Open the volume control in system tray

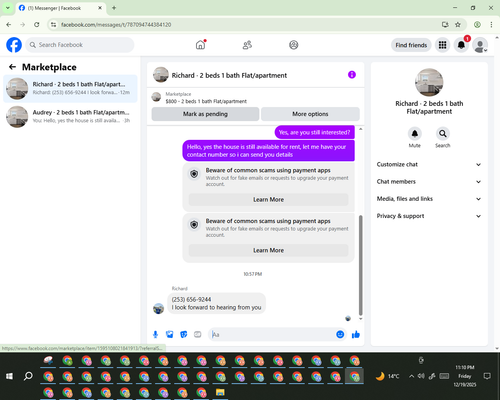click(421, 376)
